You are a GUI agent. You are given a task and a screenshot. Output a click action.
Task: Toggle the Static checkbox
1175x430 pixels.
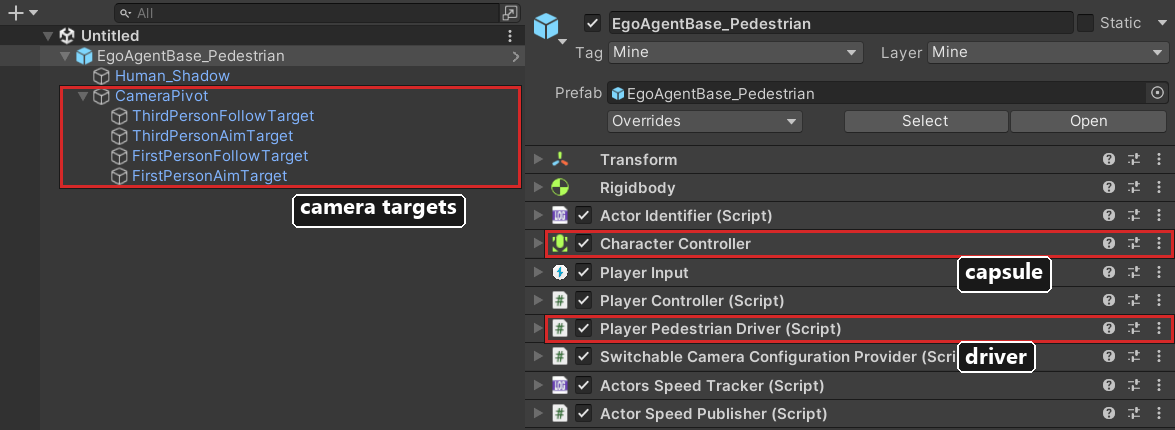(1085, 23)
